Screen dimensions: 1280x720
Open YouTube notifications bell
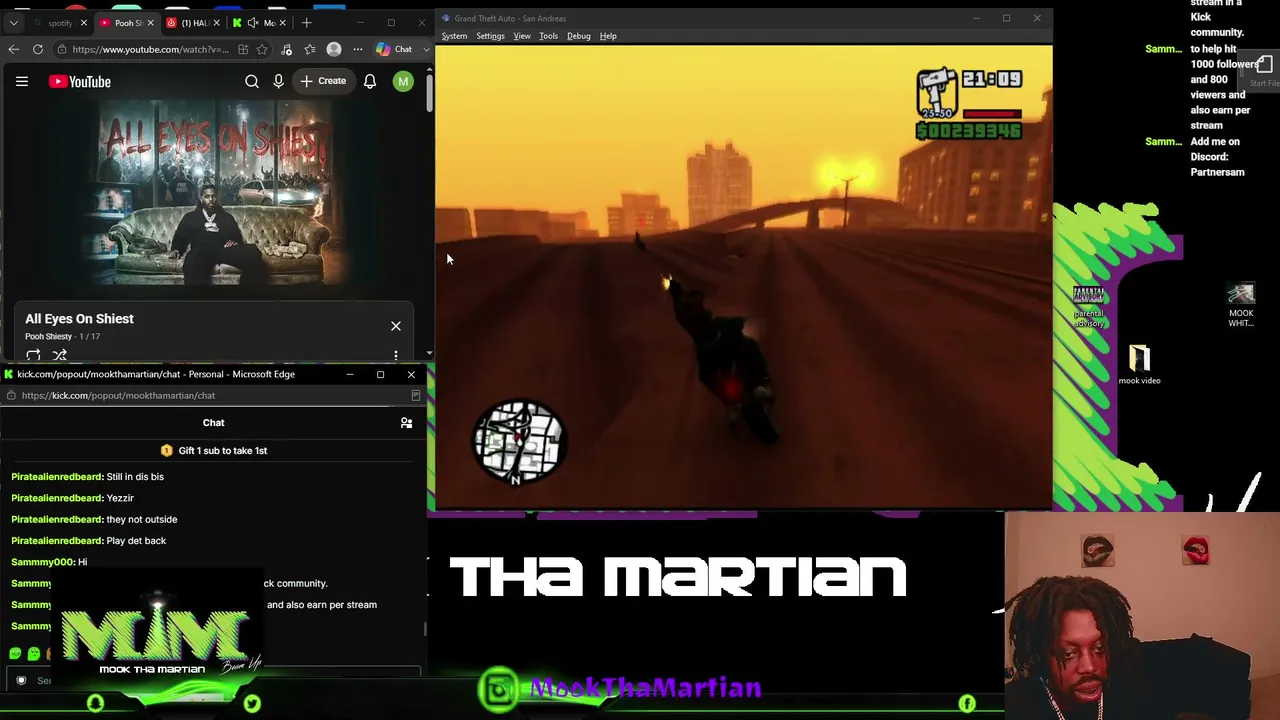[x=370, y=82]
